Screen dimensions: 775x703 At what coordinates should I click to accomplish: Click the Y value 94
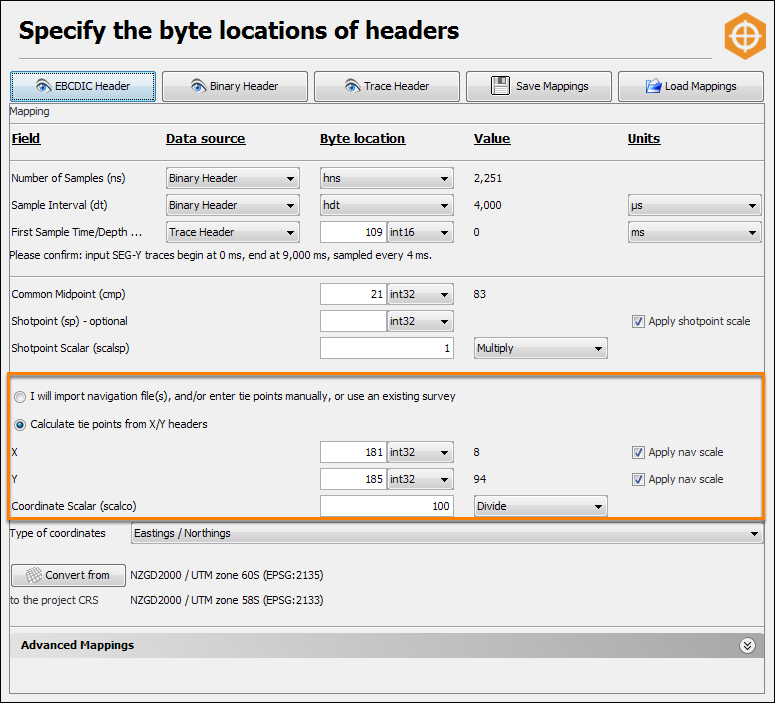[479, 479]
